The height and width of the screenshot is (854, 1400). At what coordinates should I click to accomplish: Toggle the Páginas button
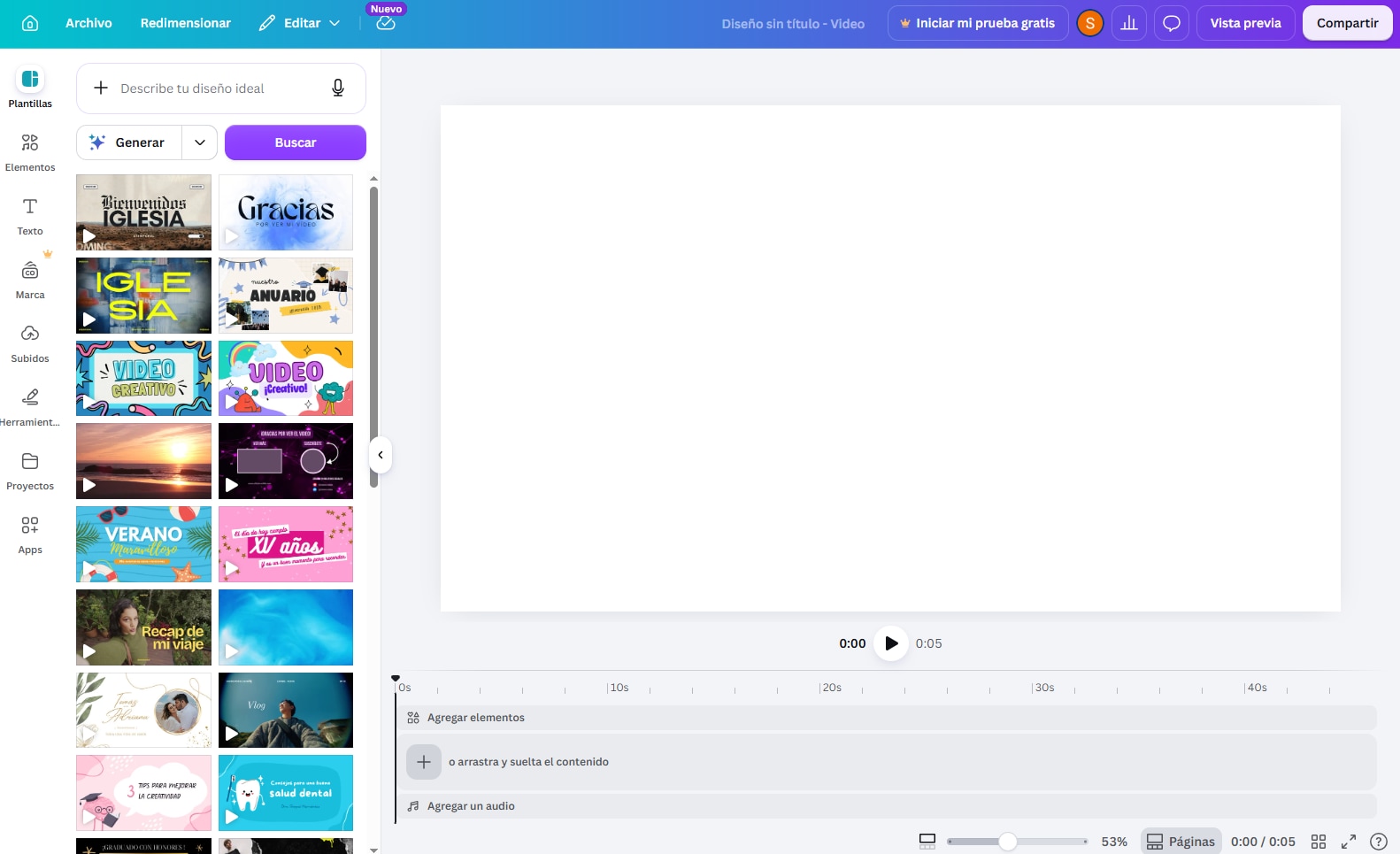[1181, 842]
